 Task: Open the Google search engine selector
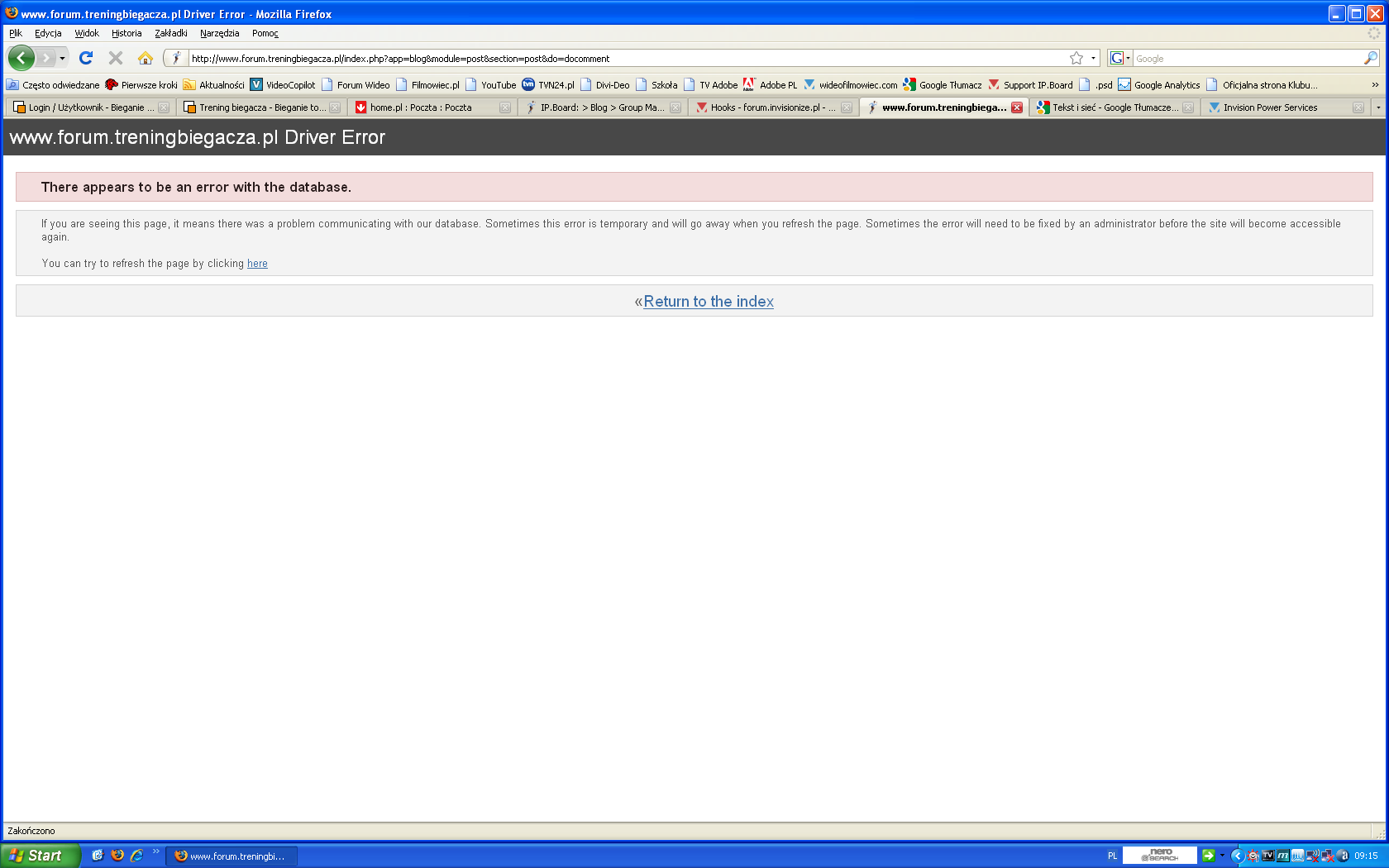tap(1120, 58)
